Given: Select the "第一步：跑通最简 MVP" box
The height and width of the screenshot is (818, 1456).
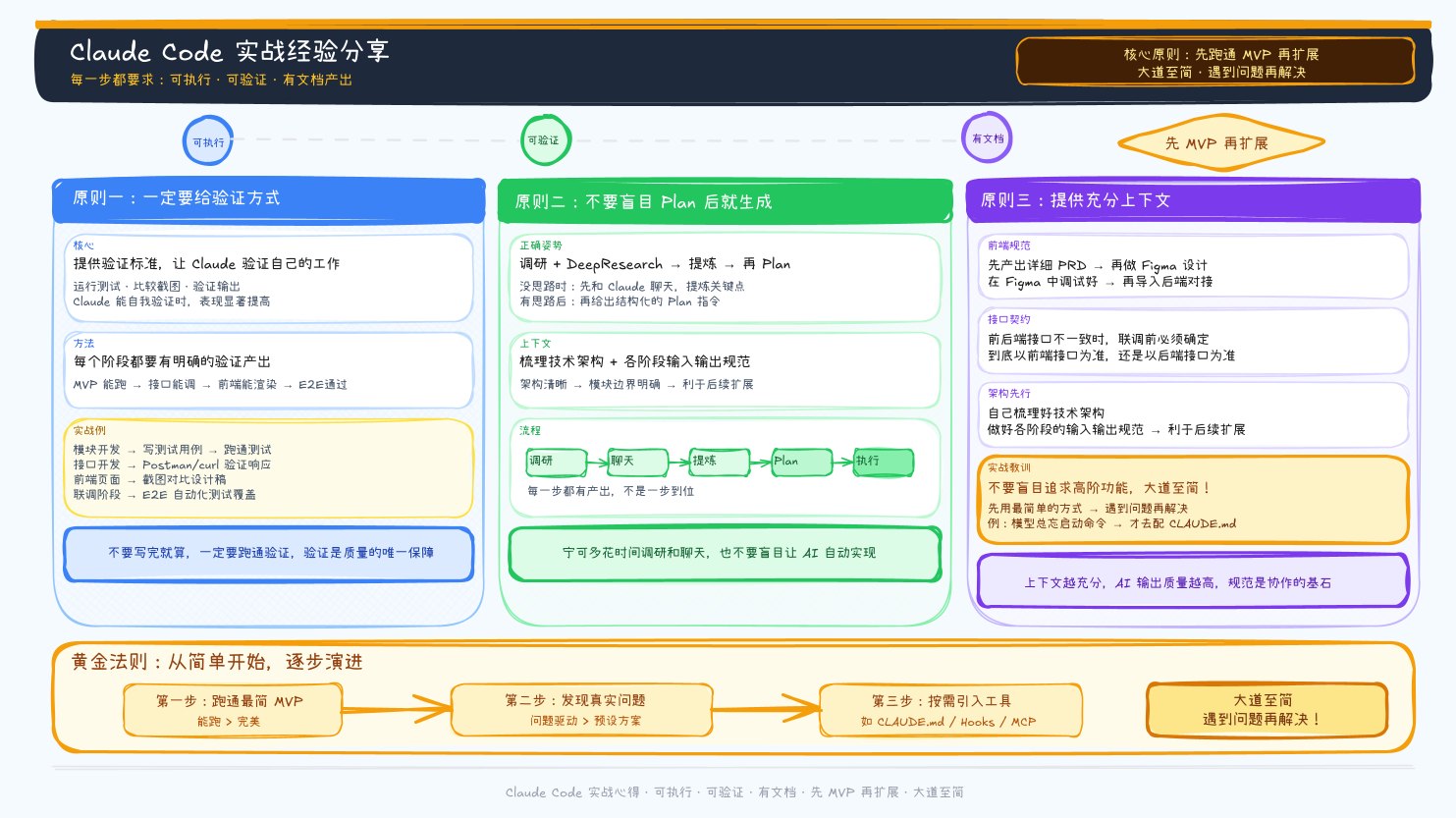Looking at the screenshot, I should point(232,710).
